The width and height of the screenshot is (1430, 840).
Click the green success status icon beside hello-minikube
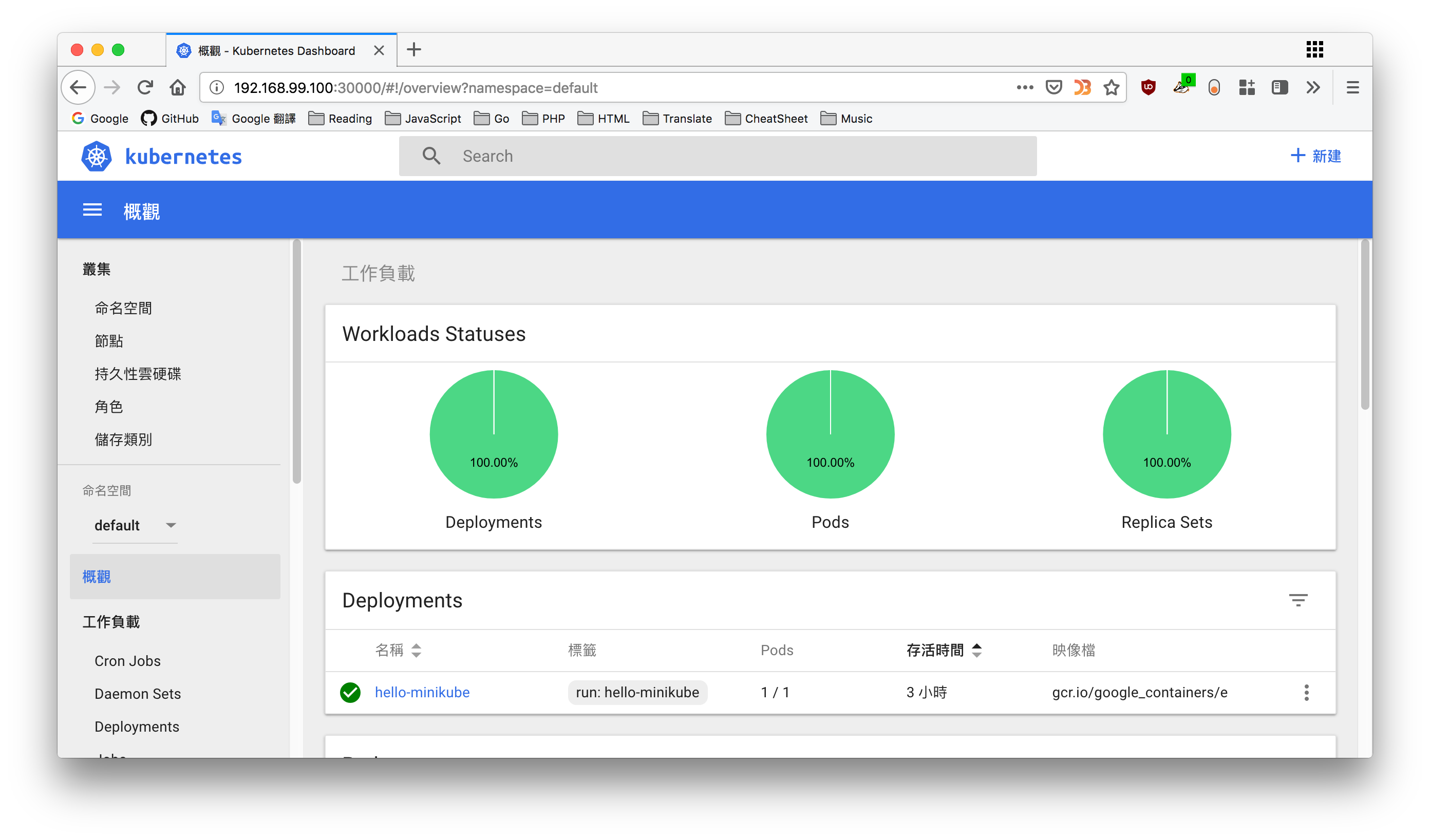pos(350,693)
